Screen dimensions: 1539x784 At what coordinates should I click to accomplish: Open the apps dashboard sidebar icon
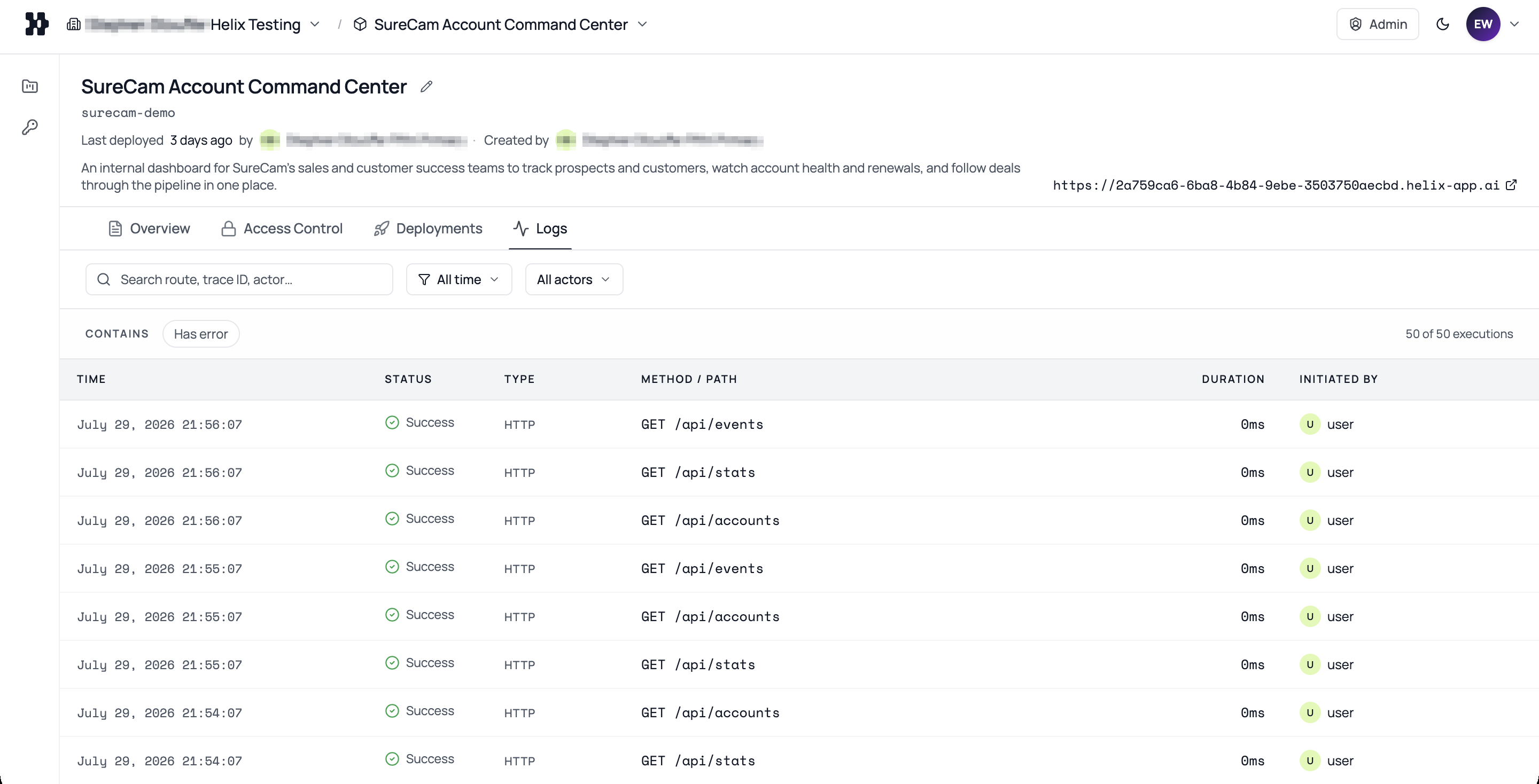pyautogui.click(x=30, y=87)
